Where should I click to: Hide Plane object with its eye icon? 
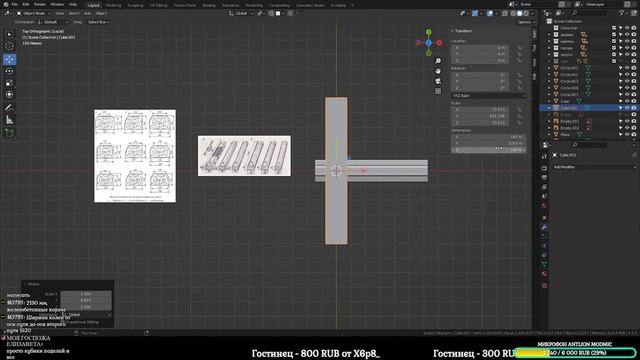click(627, 134)
